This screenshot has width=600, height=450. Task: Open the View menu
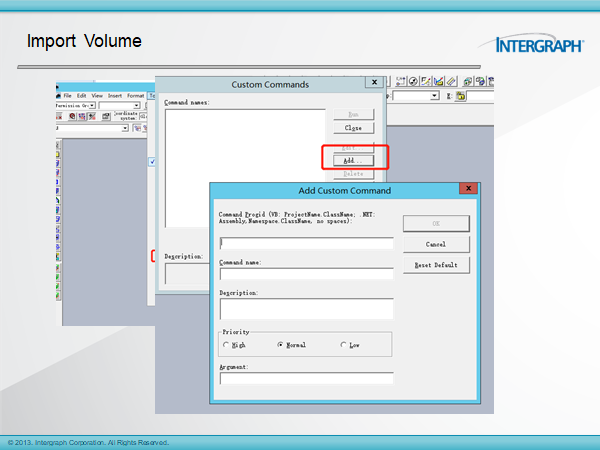(97, 96)
